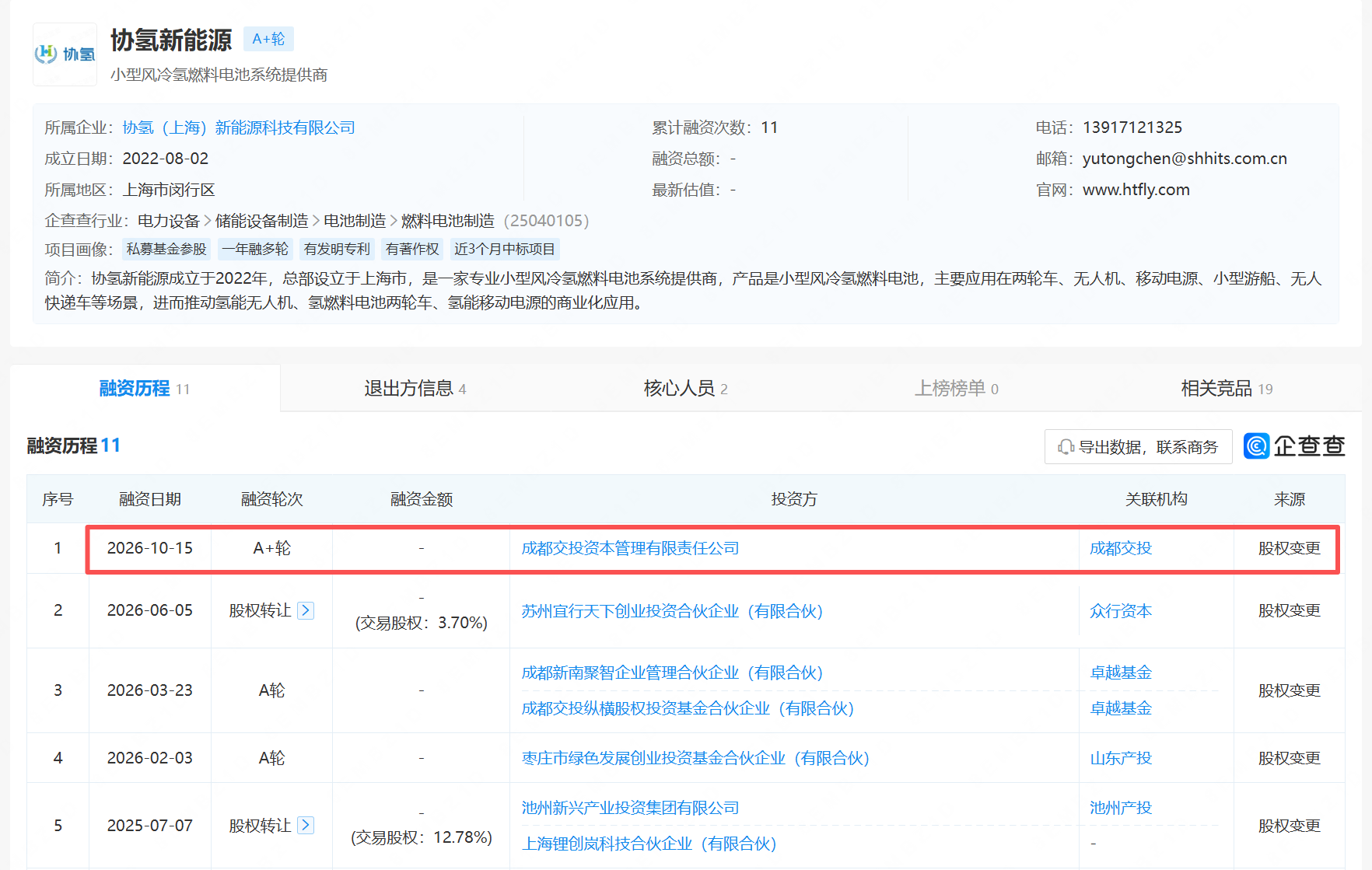
Task: Open the 相关竞品 tab
Action: 1227,388
